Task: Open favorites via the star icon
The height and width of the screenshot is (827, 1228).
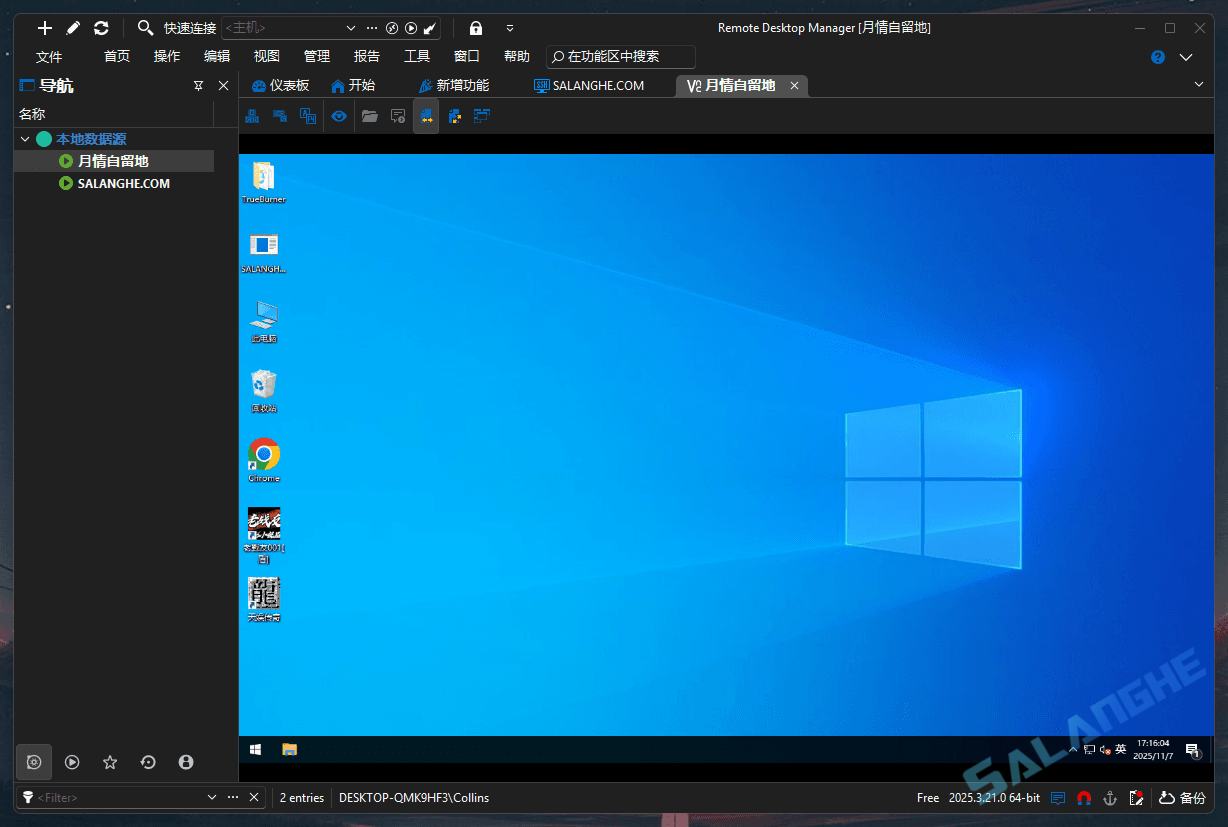Action: coord(110,762)
